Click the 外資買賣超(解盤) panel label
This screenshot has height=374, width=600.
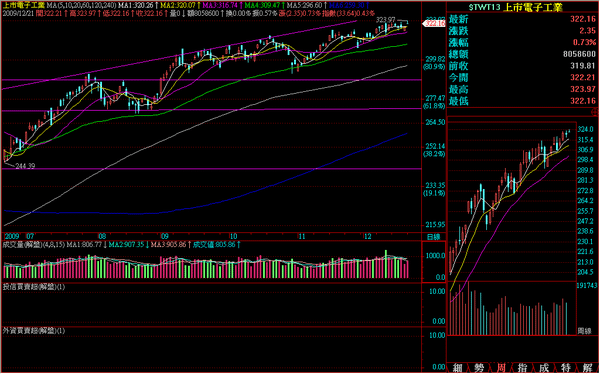coord(34,330)
